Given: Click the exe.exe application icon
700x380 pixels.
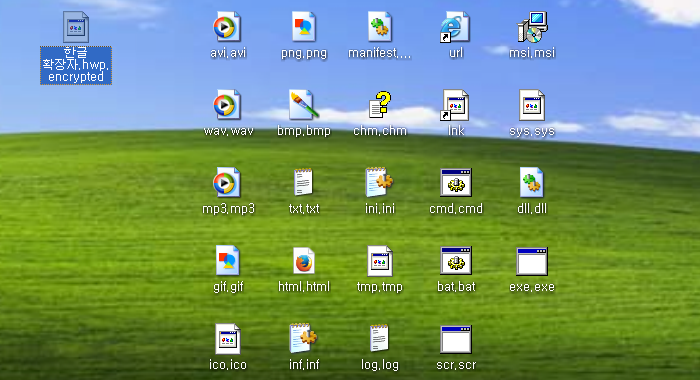Looking at the screenshot, I should click(532, 261).
